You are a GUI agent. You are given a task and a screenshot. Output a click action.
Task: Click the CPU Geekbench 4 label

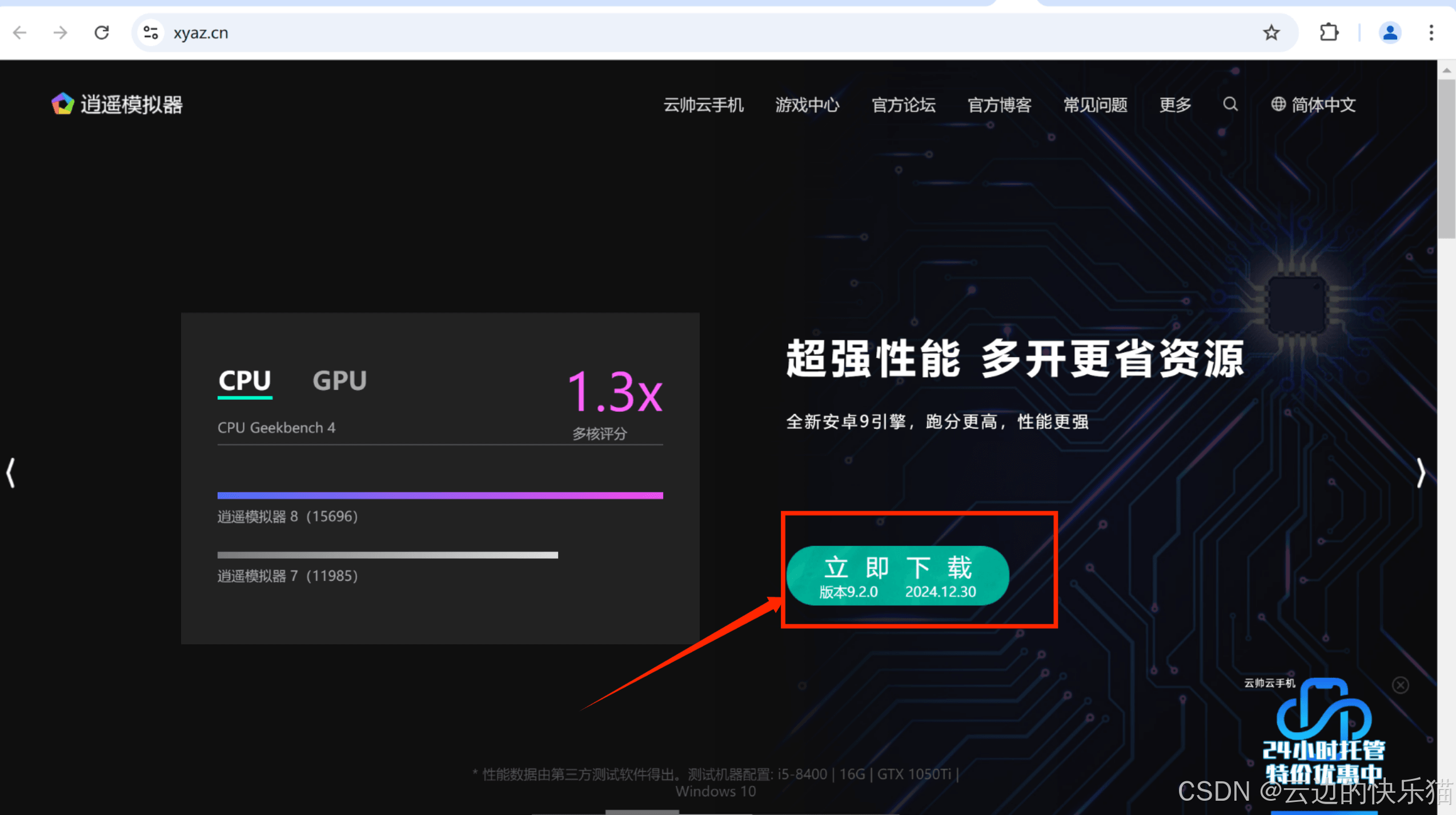tap(276, 428)
